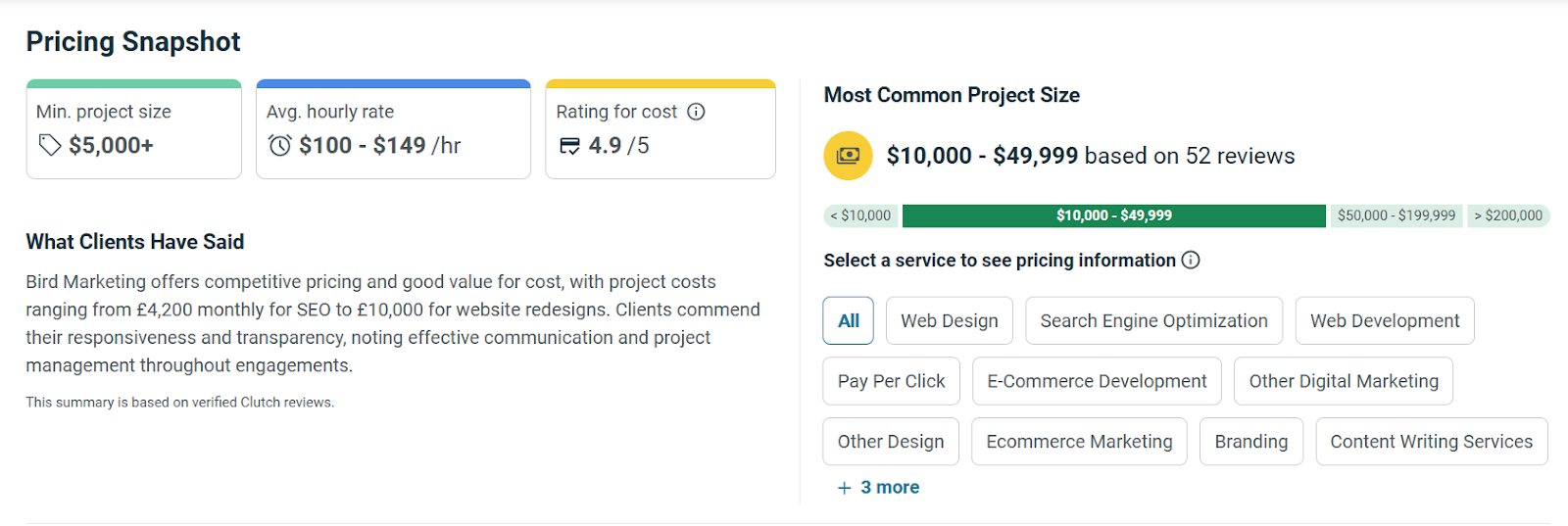The width and height of the screenshot is (1568, 526).
Task: Click the card icon beside 4.9 rating
Action: coord(569,146)
